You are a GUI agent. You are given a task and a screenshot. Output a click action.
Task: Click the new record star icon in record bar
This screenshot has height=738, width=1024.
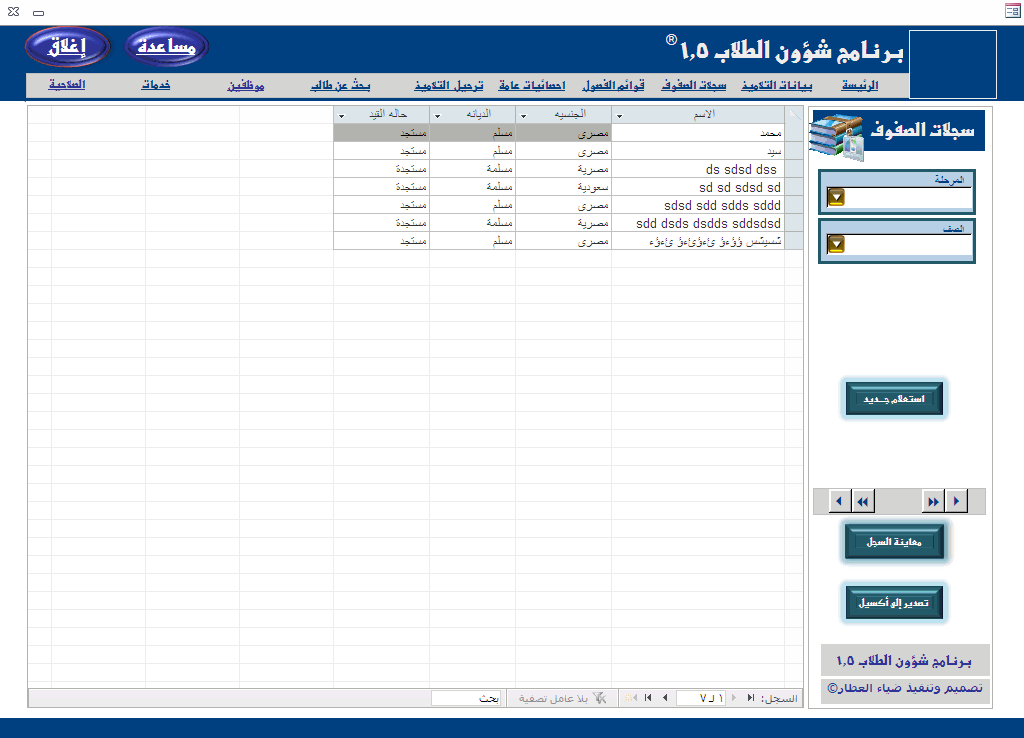coord(630,698)
